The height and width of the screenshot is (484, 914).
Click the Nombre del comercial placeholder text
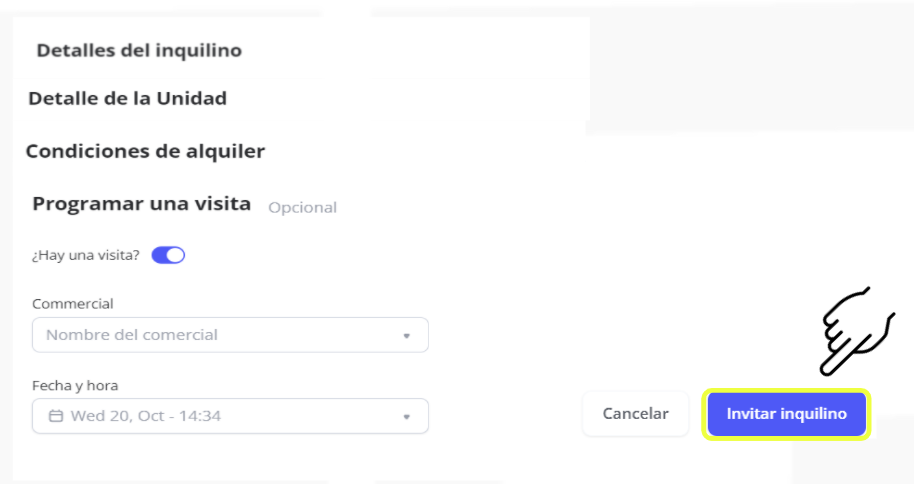(132, 335)
